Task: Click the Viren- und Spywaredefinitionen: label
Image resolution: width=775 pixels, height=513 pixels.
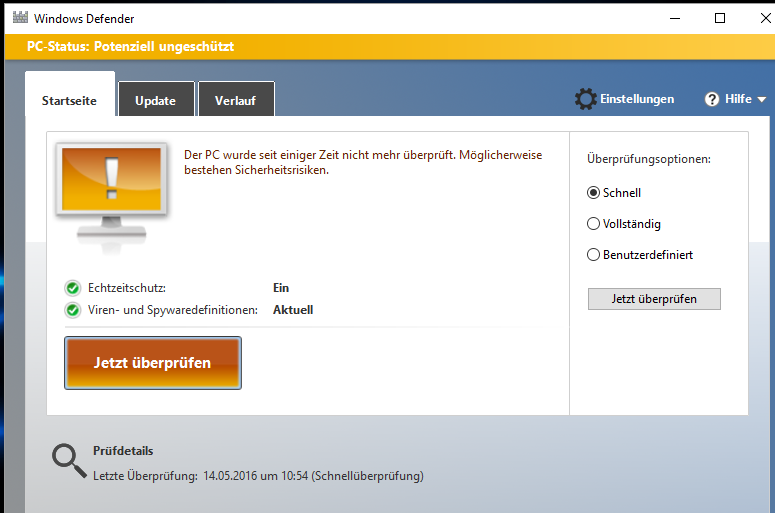Action: (x=173, y=310)
